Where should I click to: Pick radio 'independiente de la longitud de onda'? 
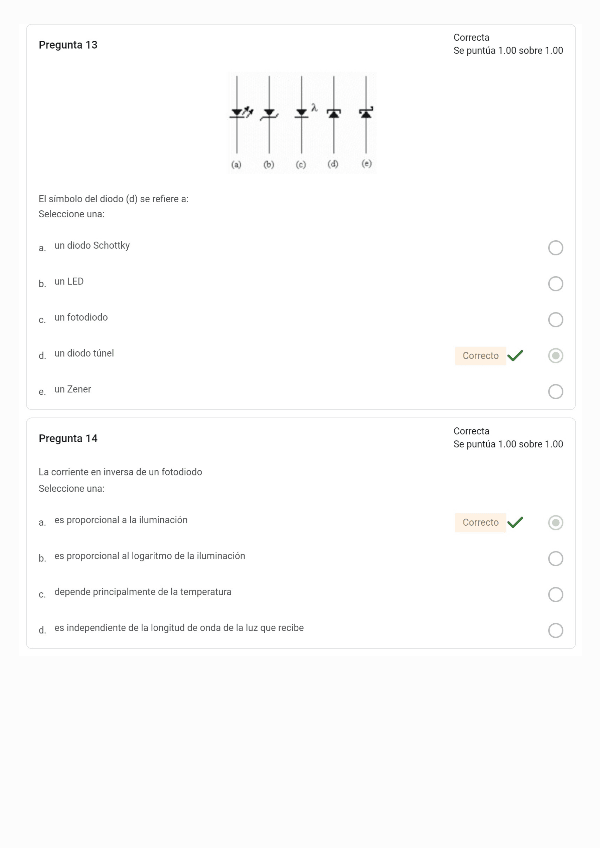[556, 630]
